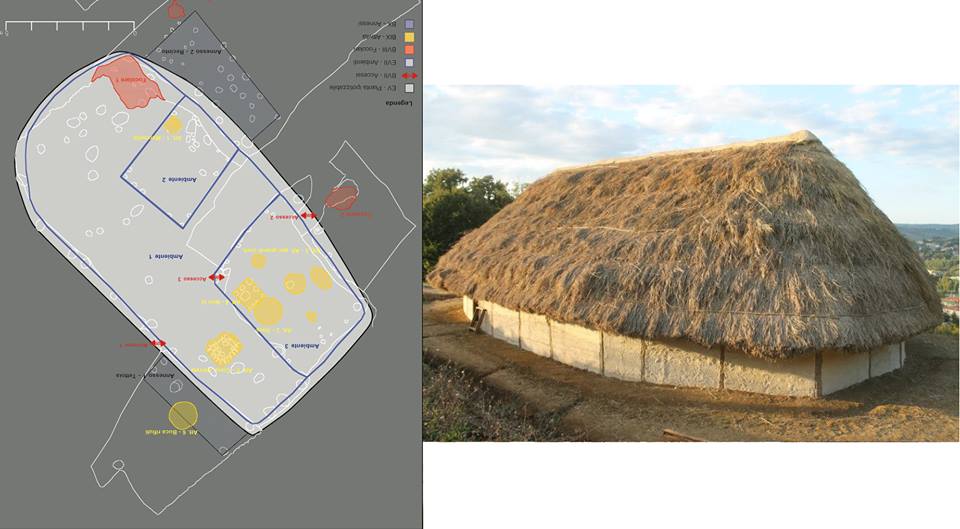Open the thatched roof hut photograph
This screenshot has height=529, width=960.
coord(691,263)
